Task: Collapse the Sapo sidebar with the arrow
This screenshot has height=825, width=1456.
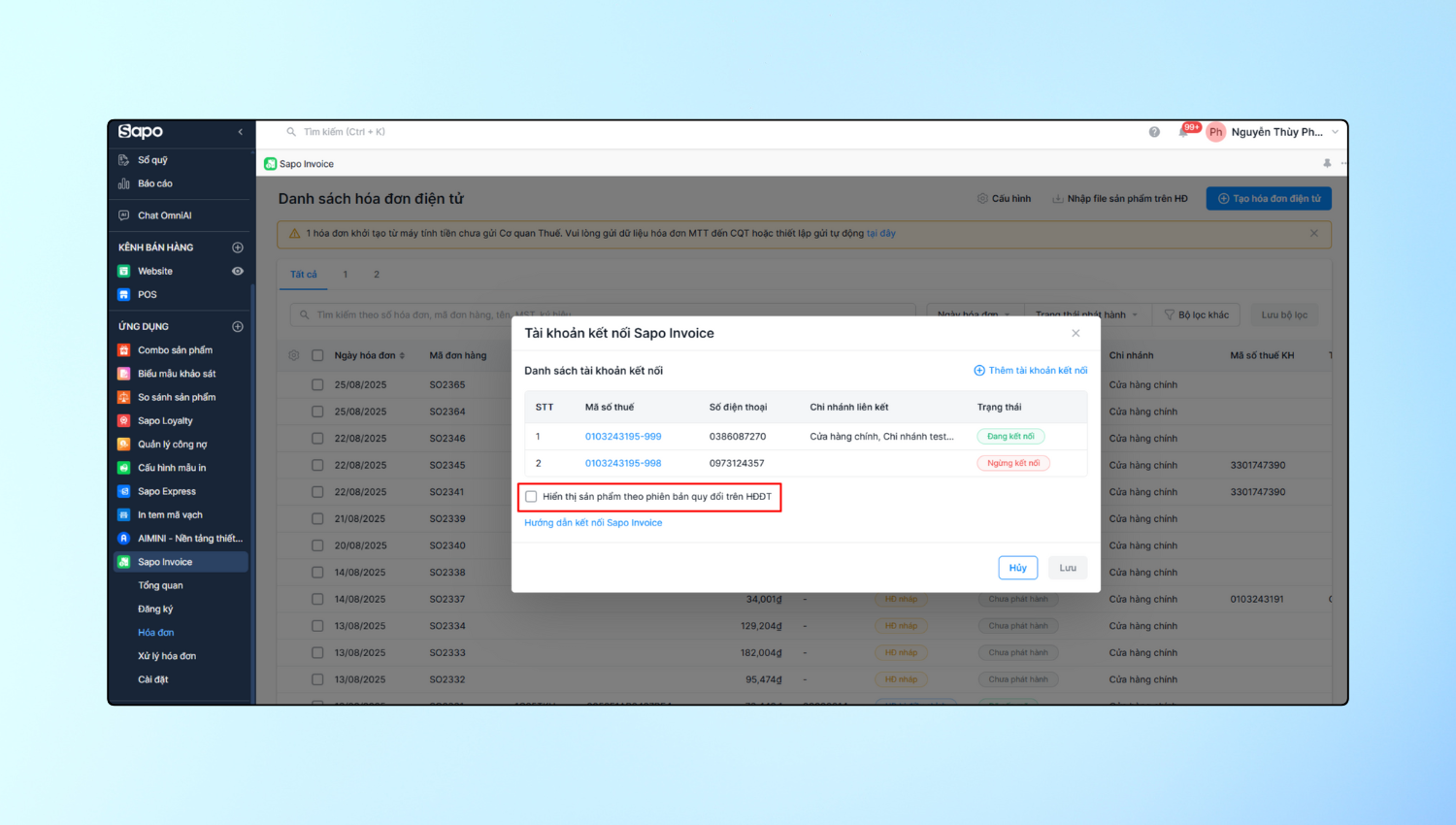Action: tap(241, 132)
